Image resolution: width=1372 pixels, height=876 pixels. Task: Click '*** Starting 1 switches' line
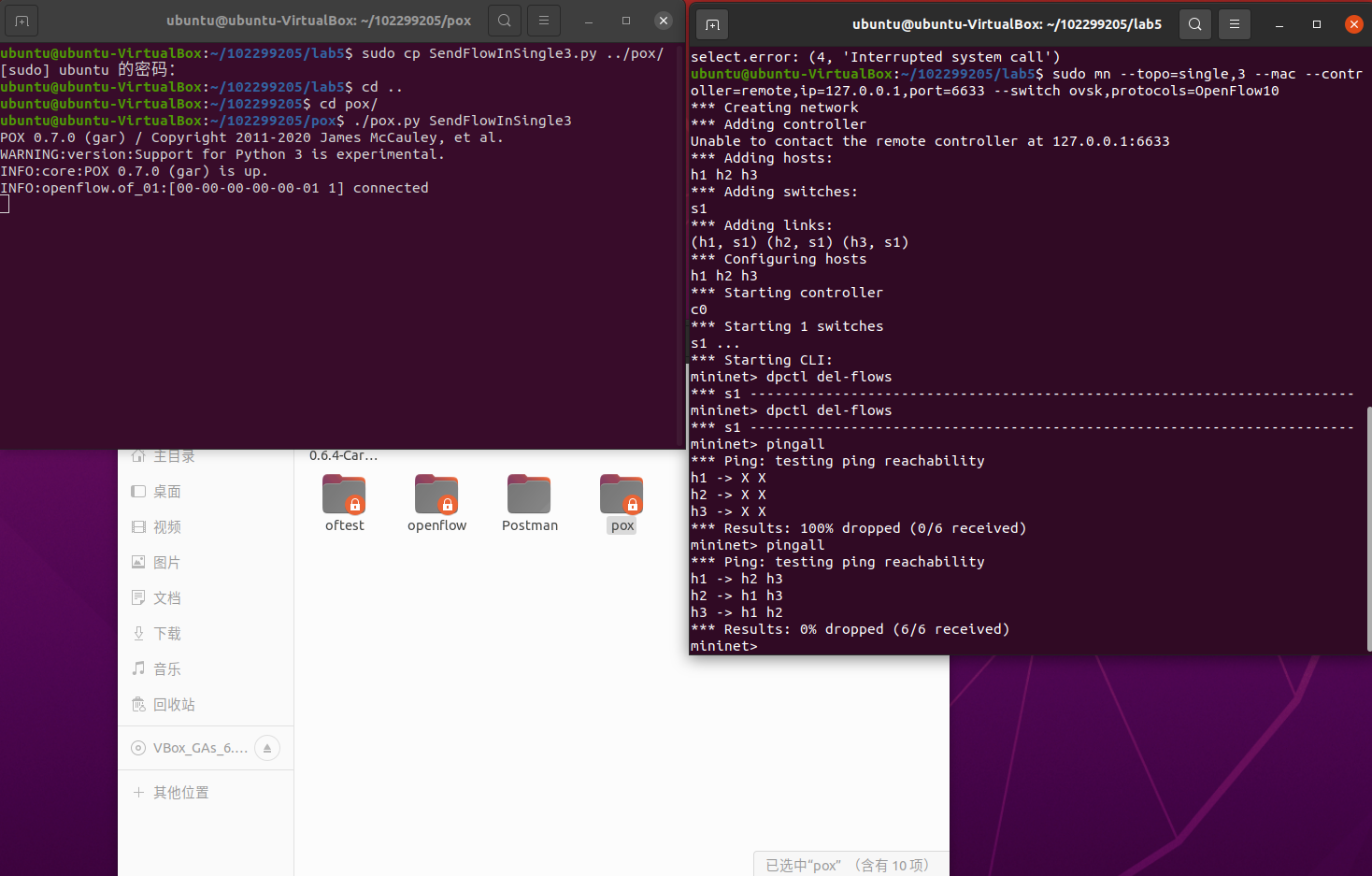(x=787, y=326)
